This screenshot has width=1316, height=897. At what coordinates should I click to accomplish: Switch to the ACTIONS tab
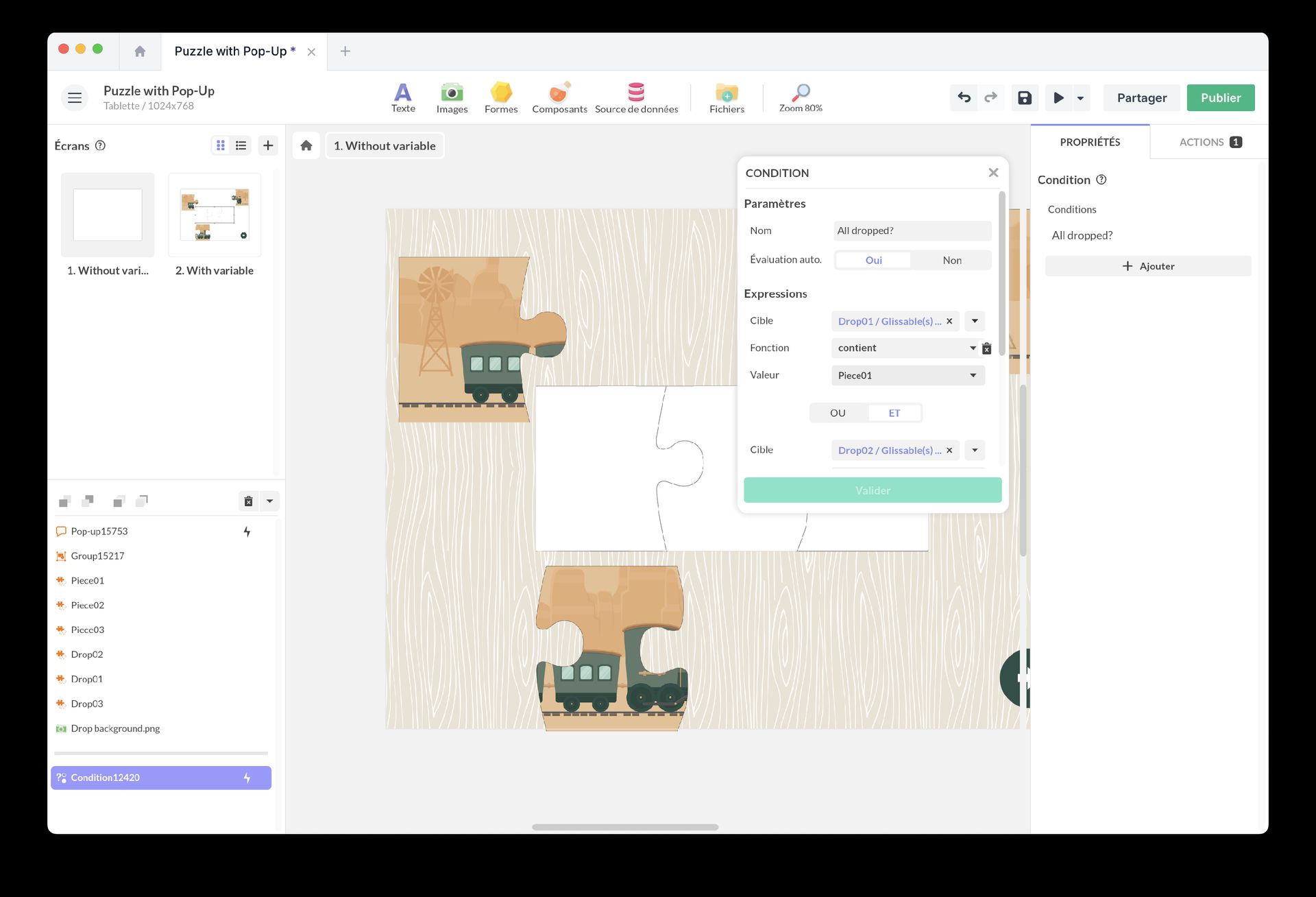click(x=1209, y=142)
